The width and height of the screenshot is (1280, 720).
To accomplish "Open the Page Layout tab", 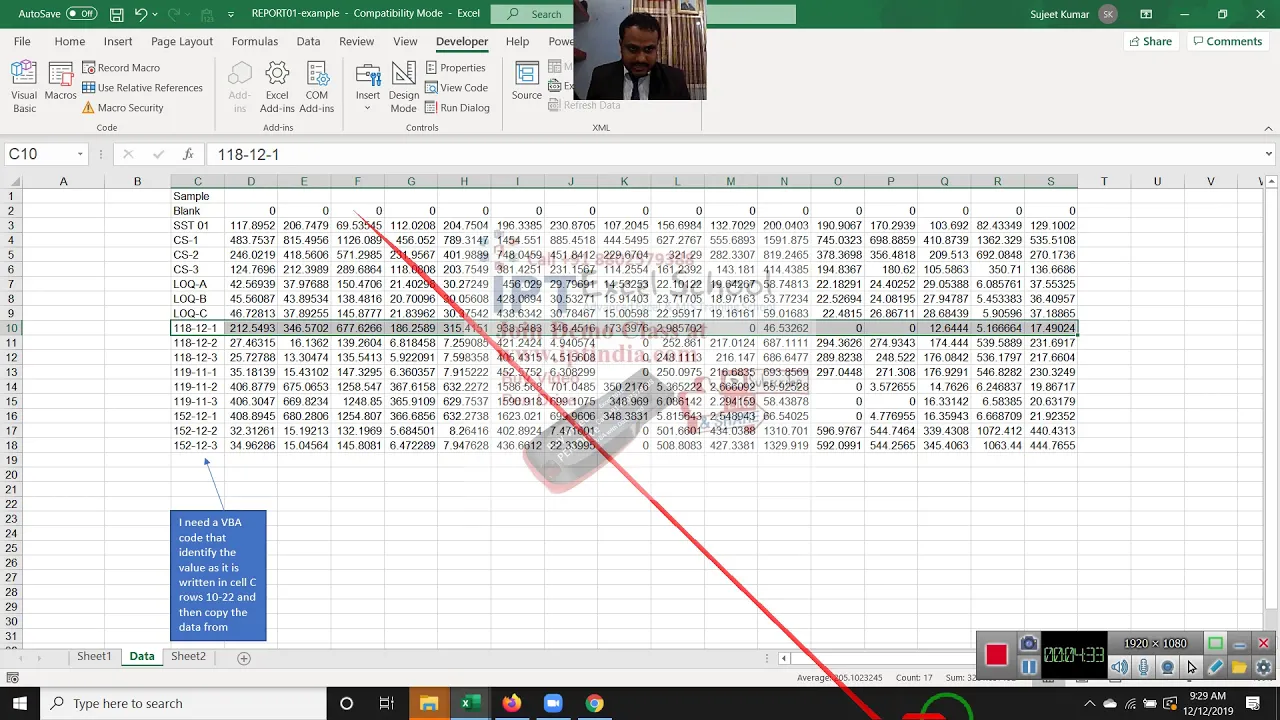I will (182, 41).
